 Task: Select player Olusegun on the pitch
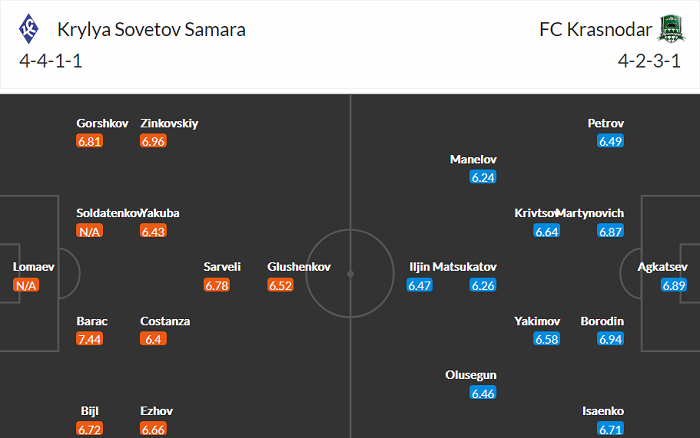[470, 375]
